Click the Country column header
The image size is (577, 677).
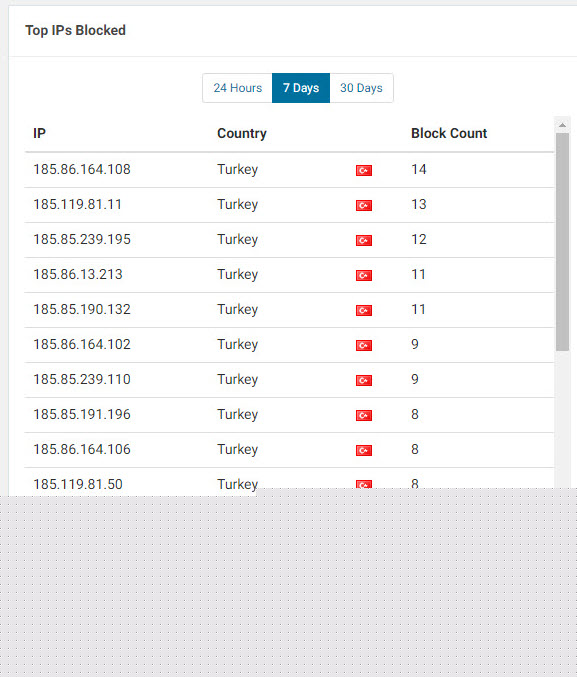pos(242,133)
